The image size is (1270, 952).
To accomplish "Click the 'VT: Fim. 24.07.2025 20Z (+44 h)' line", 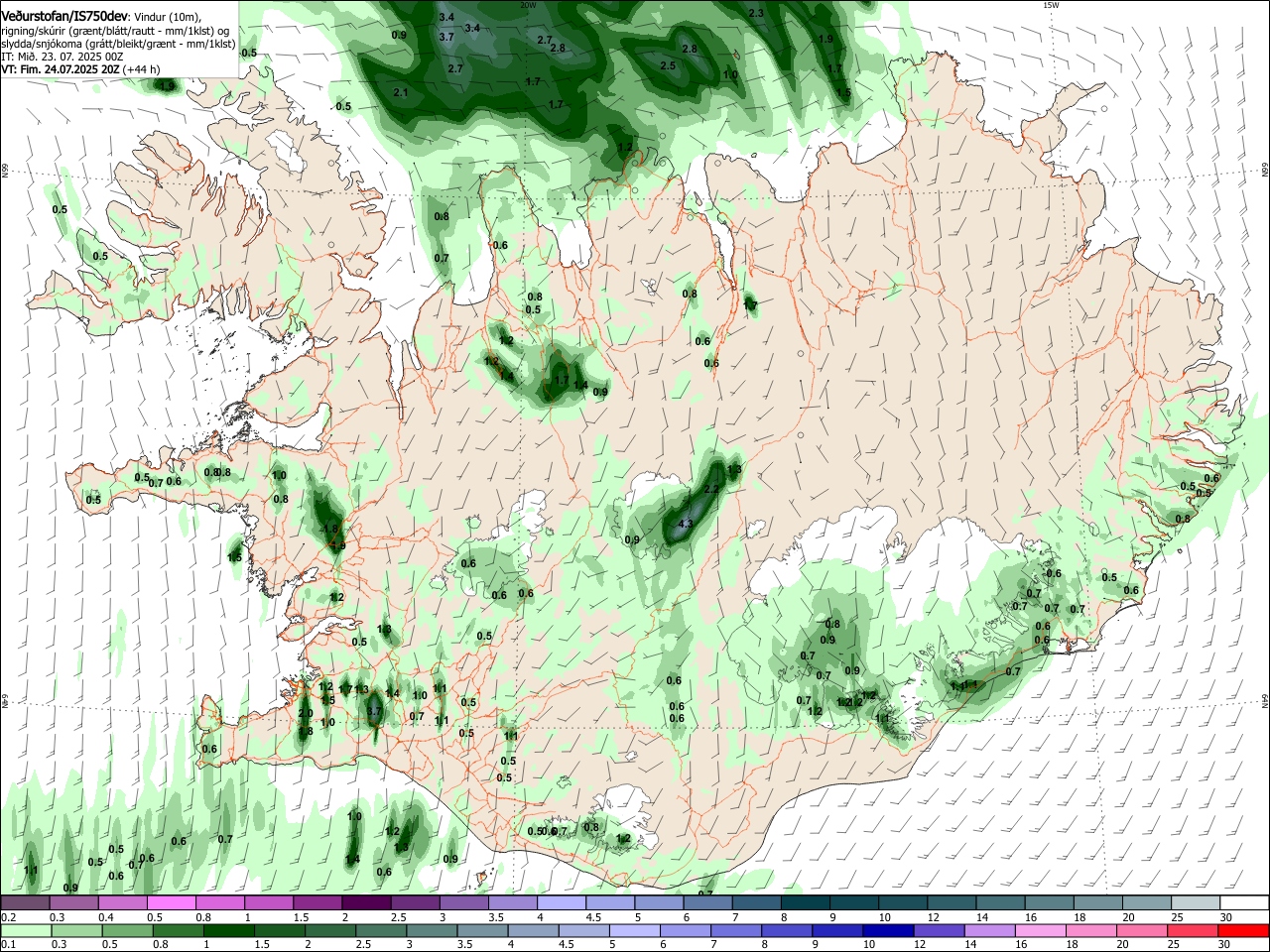I will 80,69.
